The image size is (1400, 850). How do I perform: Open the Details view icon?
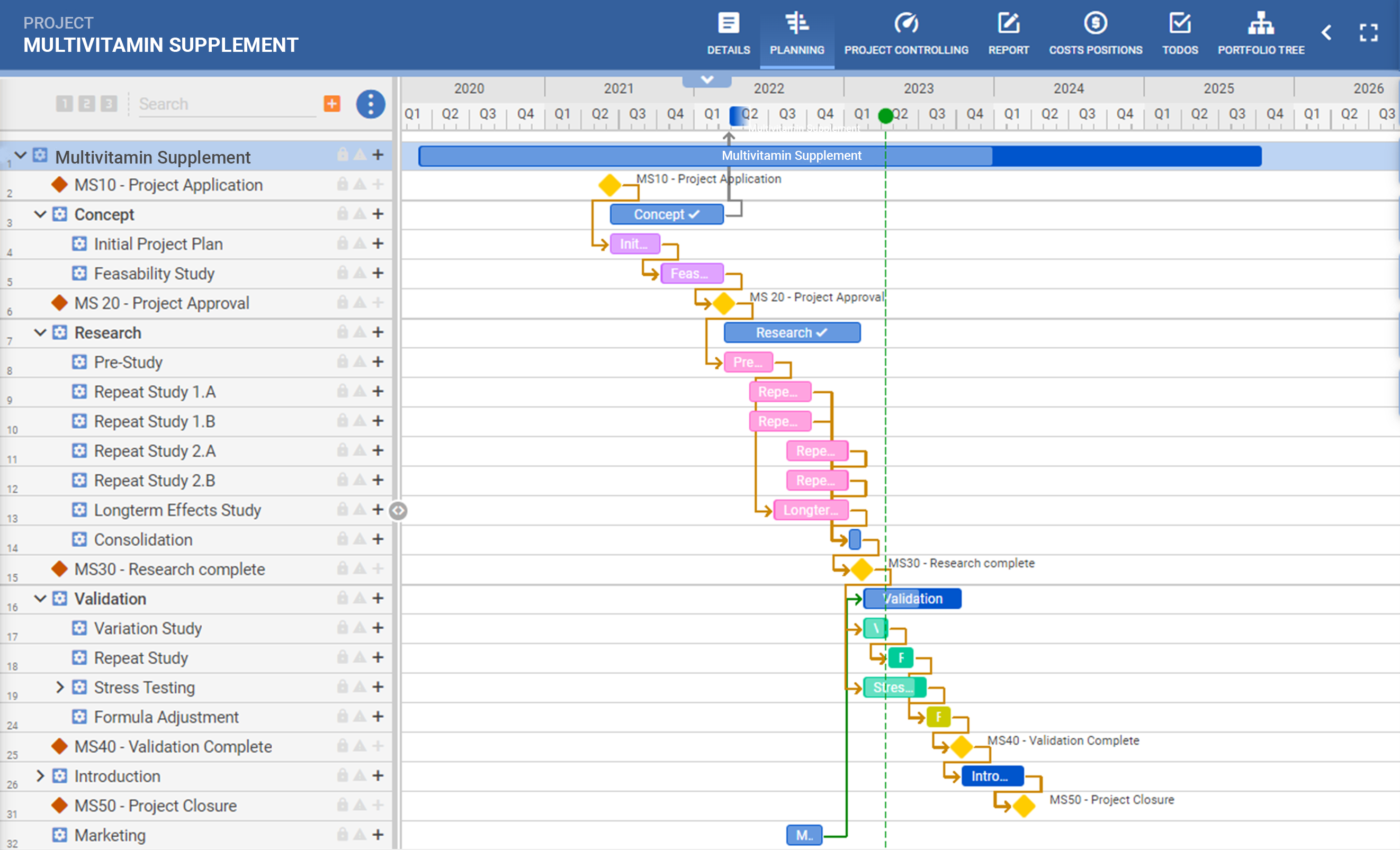click(729, 23)
